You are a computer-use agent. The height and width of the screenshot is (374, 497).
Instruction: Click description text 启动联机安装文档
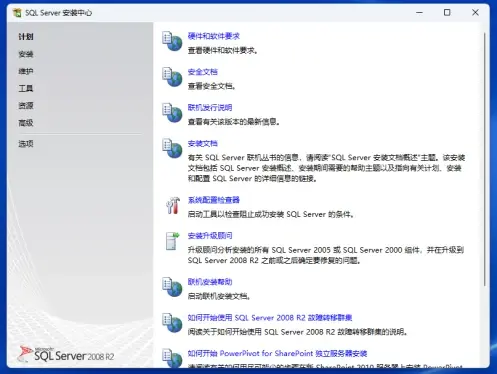pyautogui.click(x=219, y=296)
